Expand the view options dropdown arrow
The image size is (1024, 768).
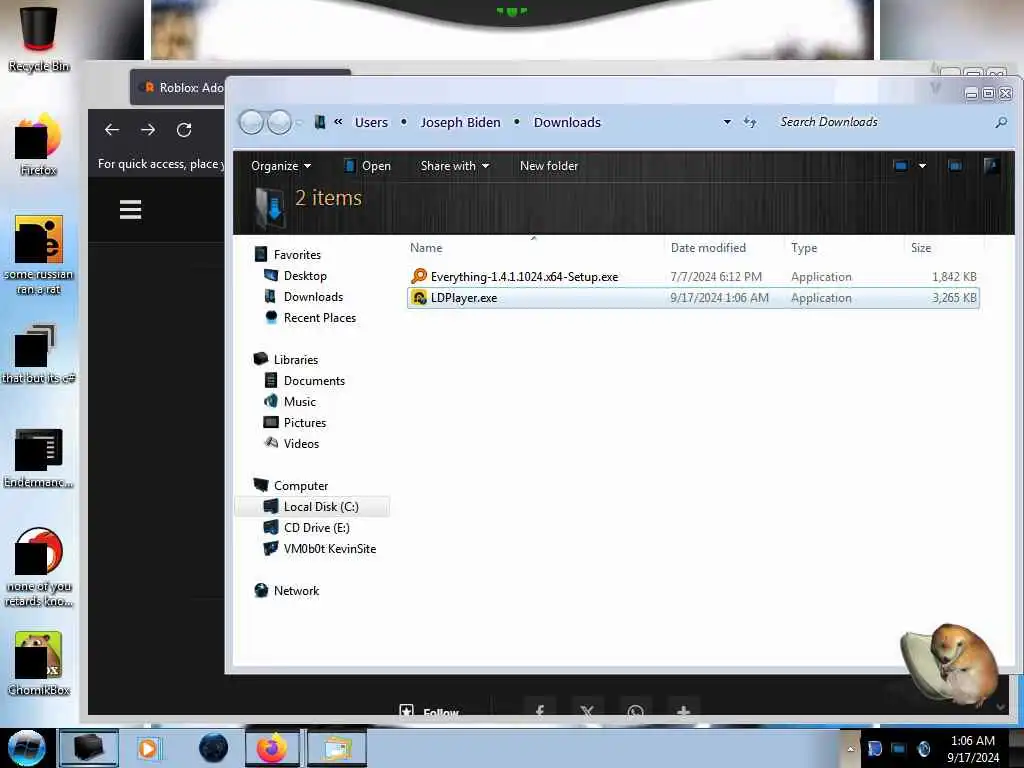(922, 166)
